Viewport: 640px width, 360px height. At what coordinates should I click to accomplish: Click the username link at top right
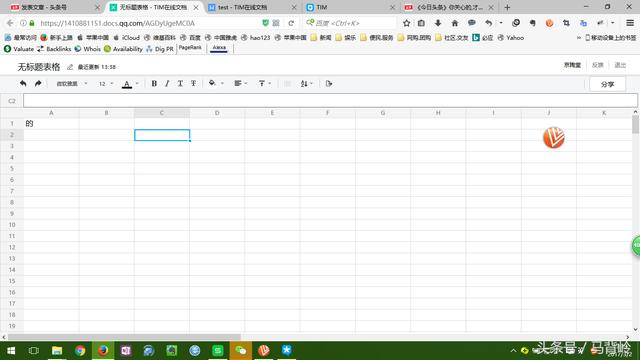[572, 65]
